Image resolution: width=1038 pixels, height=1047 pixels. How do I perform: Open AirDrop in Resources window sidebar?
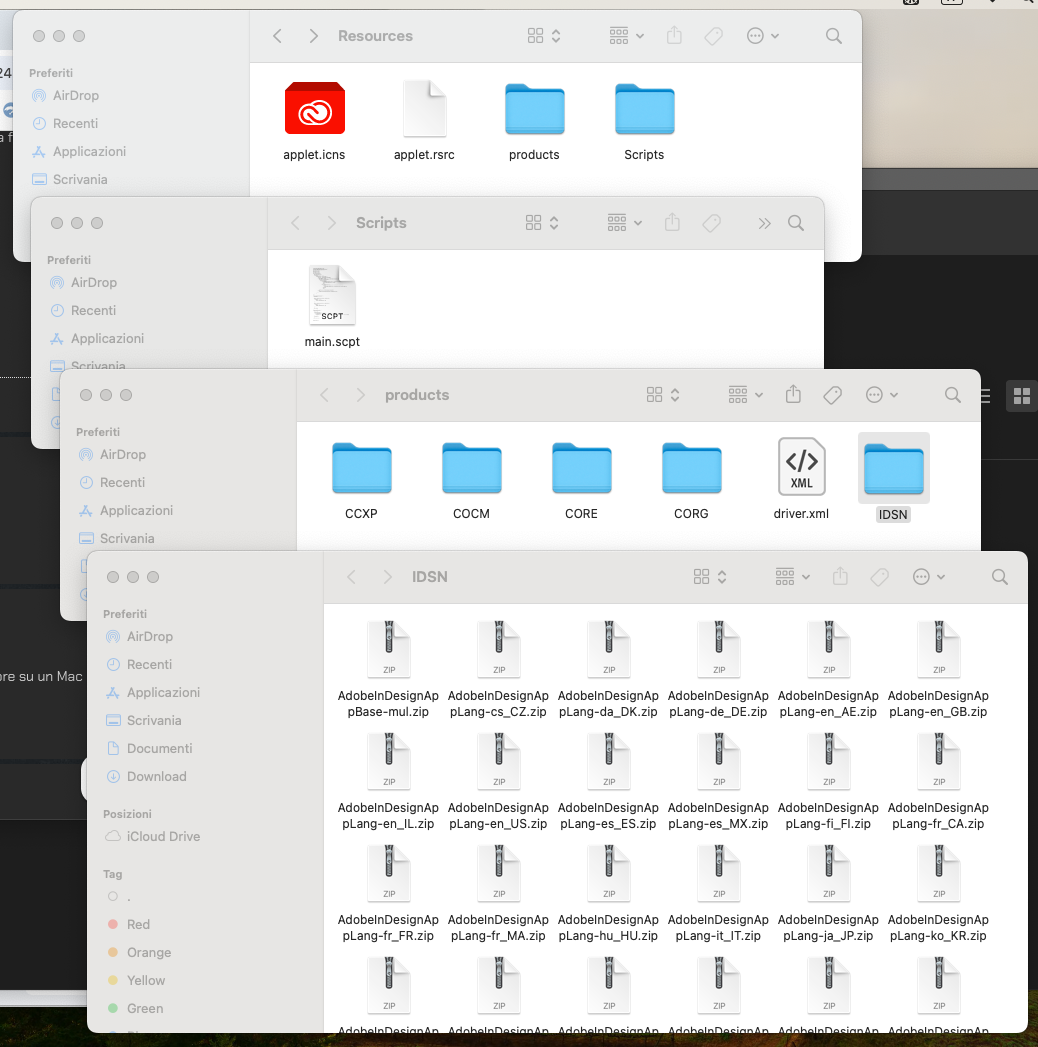coord(66,95)
